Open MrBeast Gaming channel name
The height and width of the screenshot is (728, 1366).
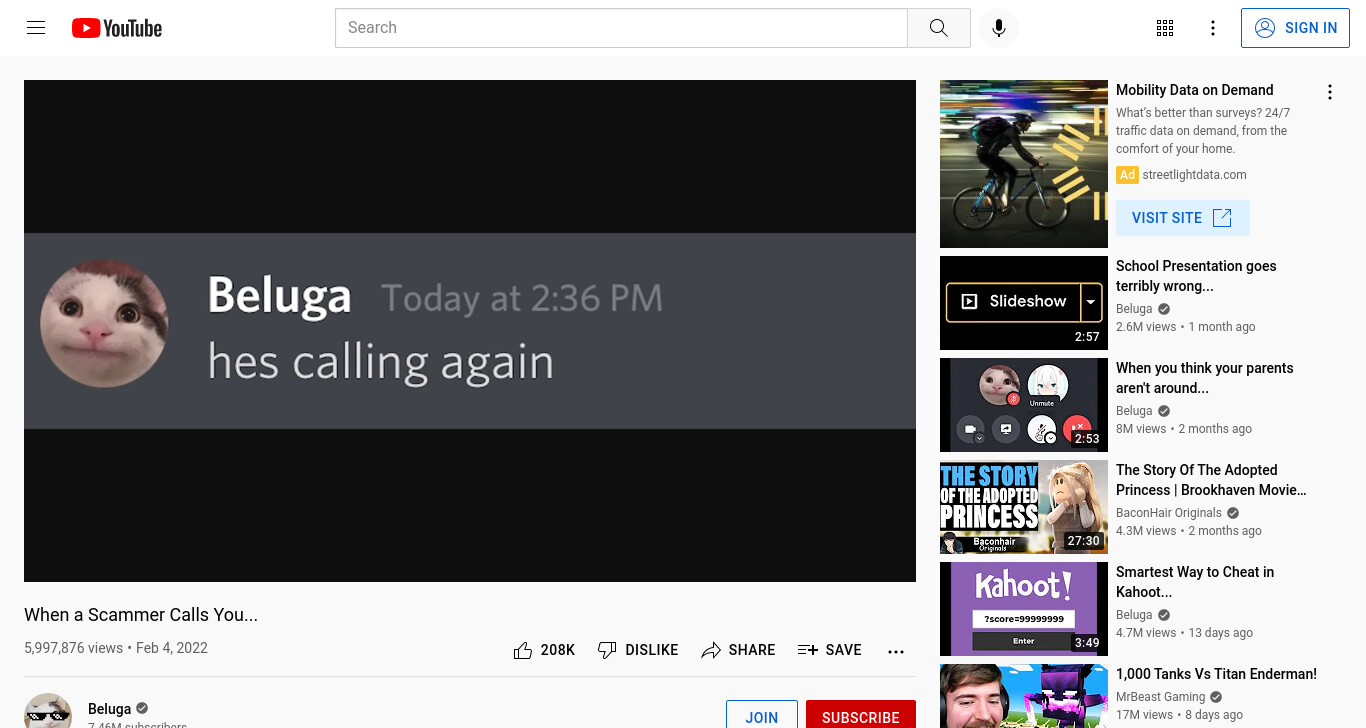1160,697
